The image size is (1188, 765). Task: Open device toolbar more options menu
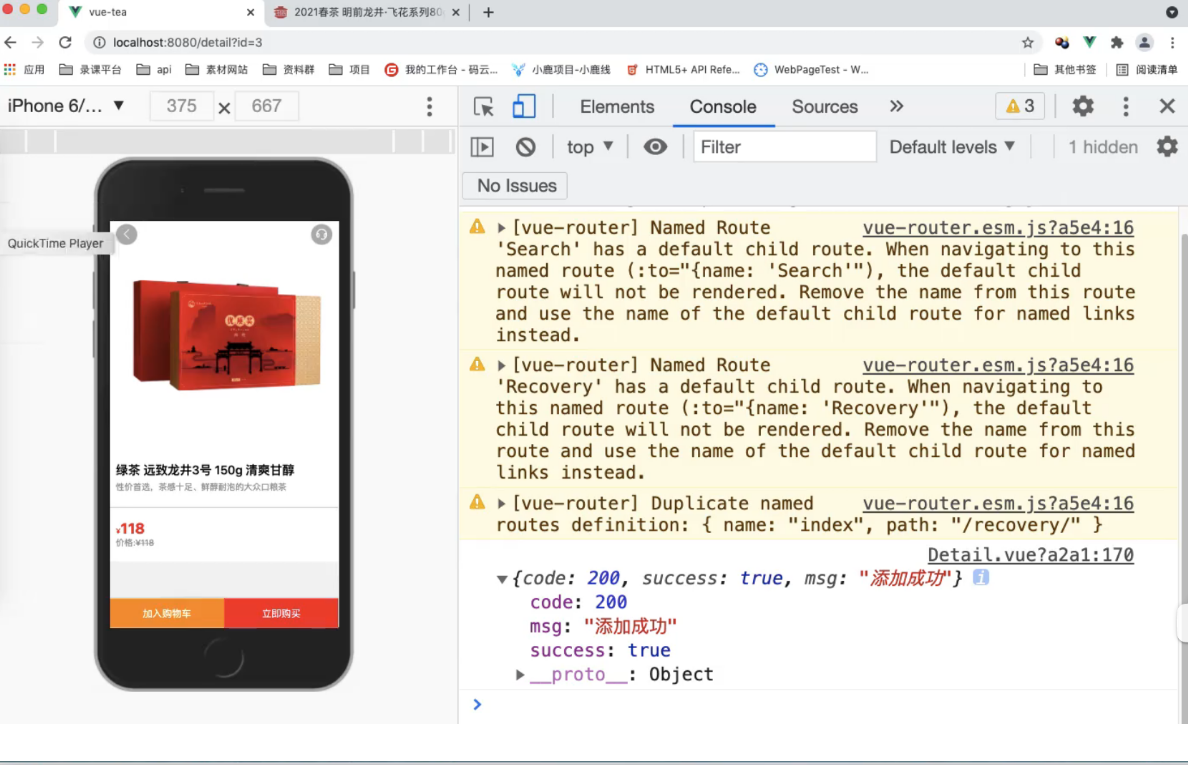(430, 106)
